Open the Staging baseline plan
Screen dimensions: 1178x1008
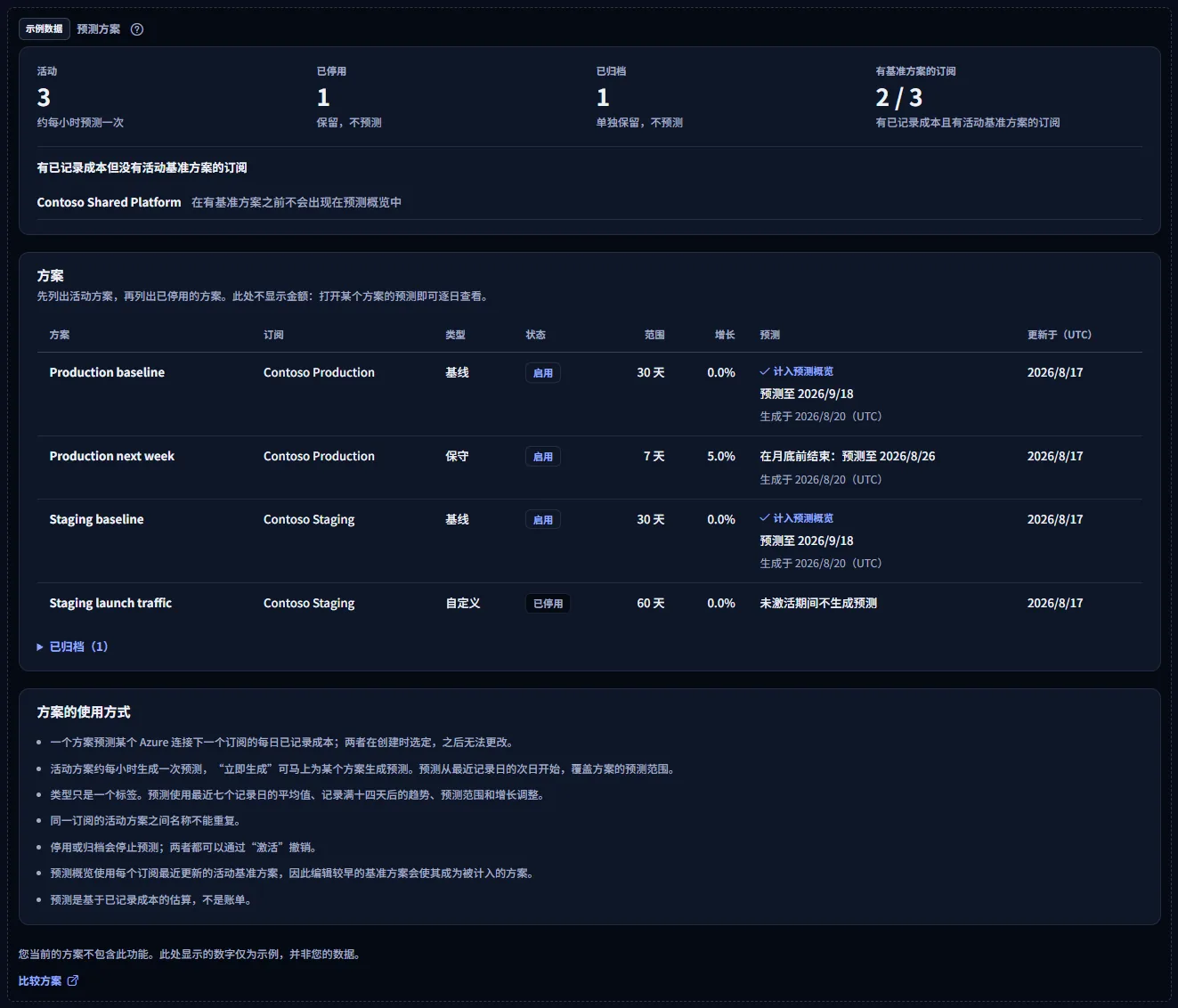(96, 519)
